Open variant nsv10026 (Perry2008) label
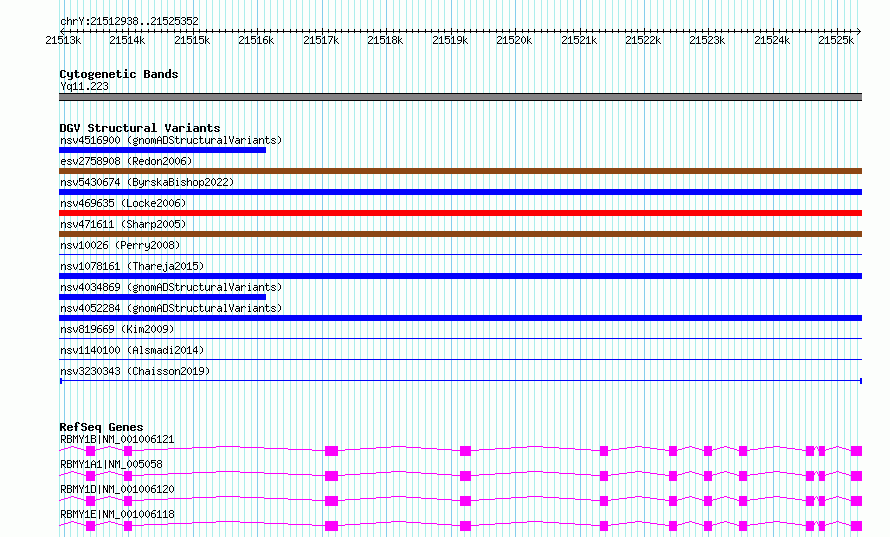This screenshot has width=890, height=537. pyautogui.click(x=120, y=245)
